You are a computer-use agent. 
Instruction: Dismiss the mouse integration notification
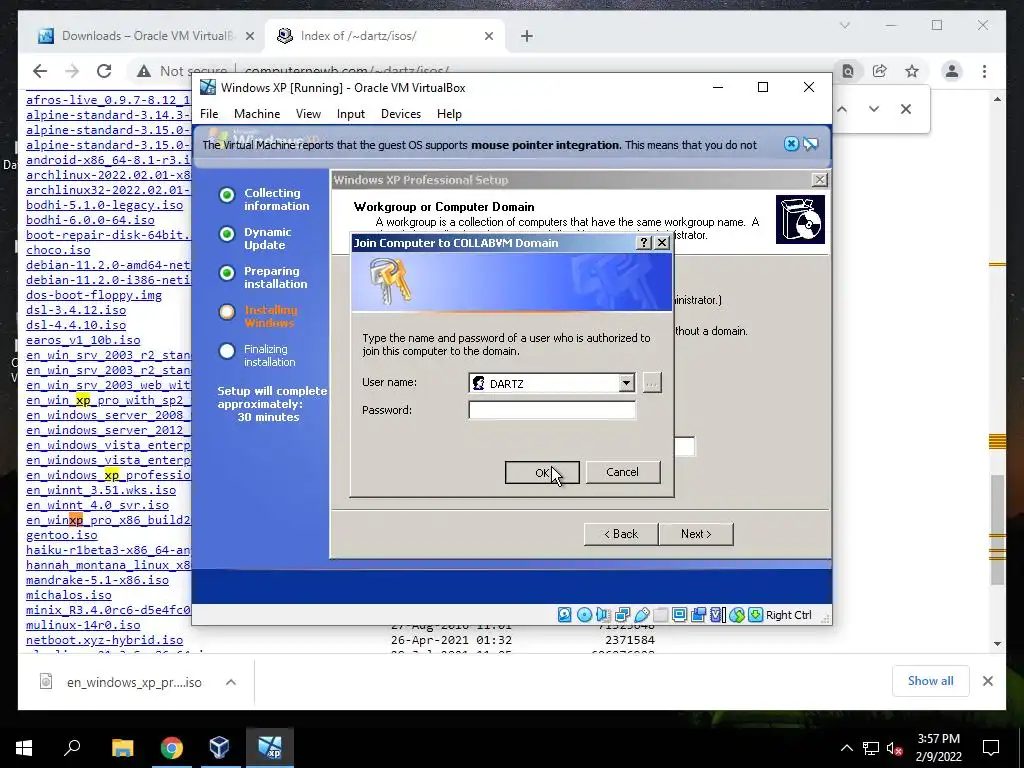pyautogui.click(x=791, y=144)
